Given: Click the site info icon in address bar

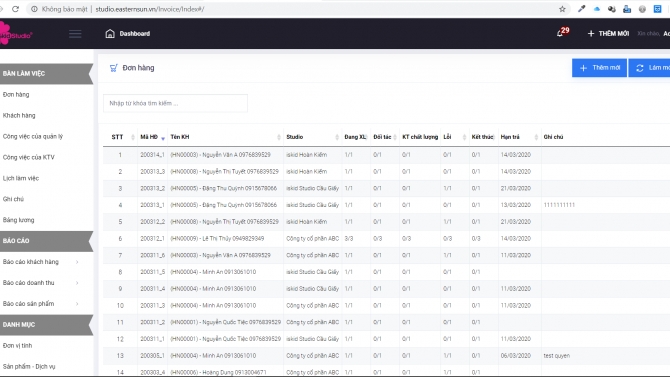Looking at the screenshot, I should click(34, 9).
